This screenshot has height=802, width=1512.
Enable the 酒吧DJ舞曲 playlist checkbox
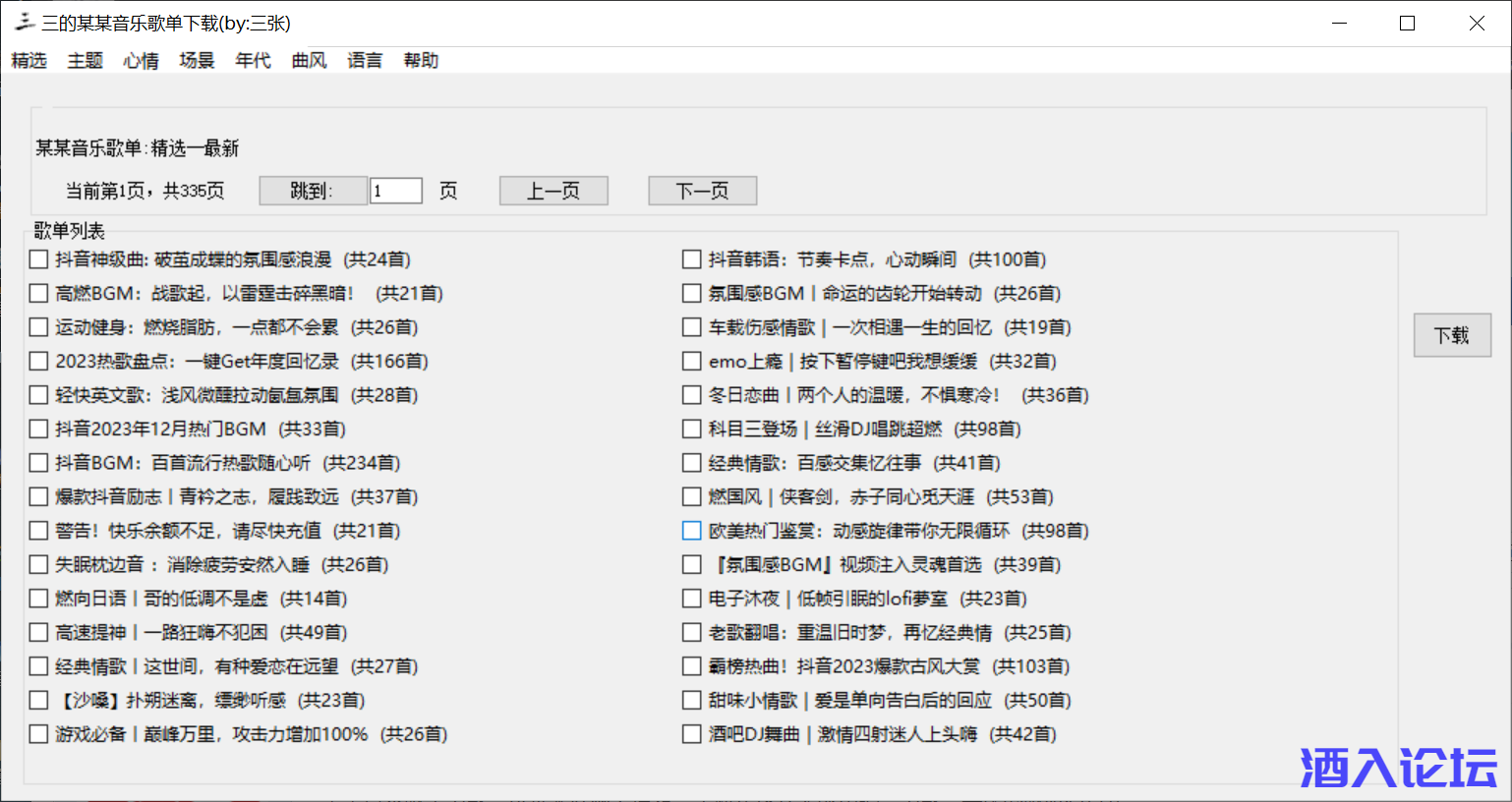click(x=692, y=734)
